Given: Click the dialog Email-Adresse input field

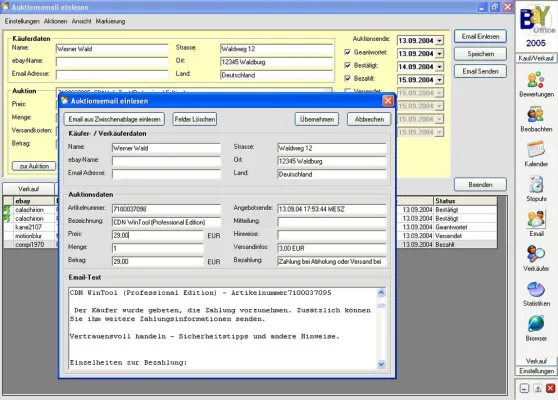Looking at the screenshot, I should pos(166,174).
